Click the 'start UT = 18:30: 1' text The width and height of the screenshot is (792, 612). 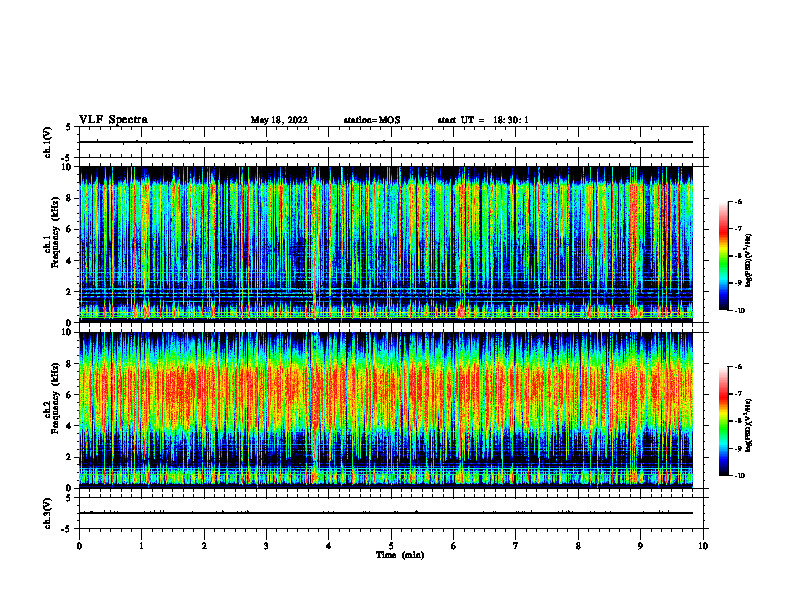click(x=483, y=120)
